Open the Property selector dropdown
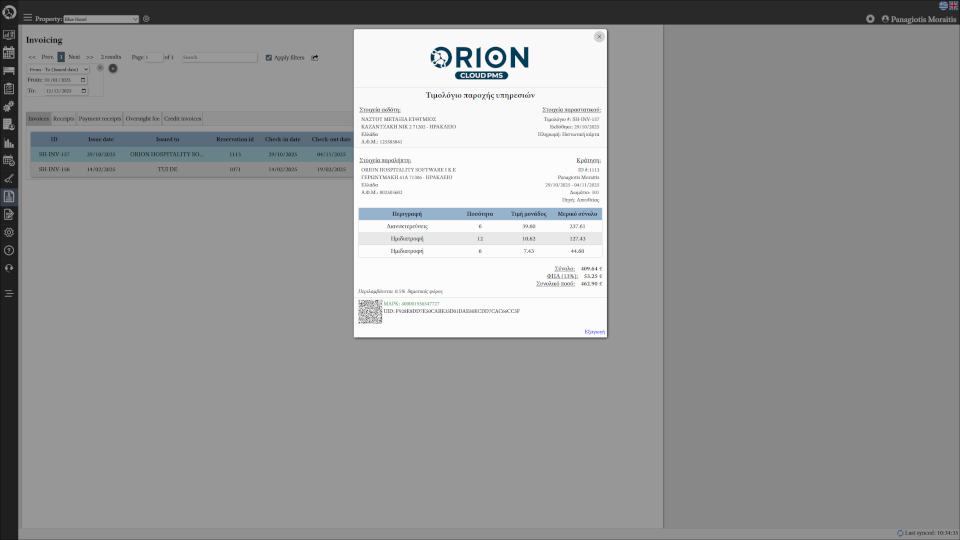The width and height of the screenshot is (960, 540). tap(101, 19)
